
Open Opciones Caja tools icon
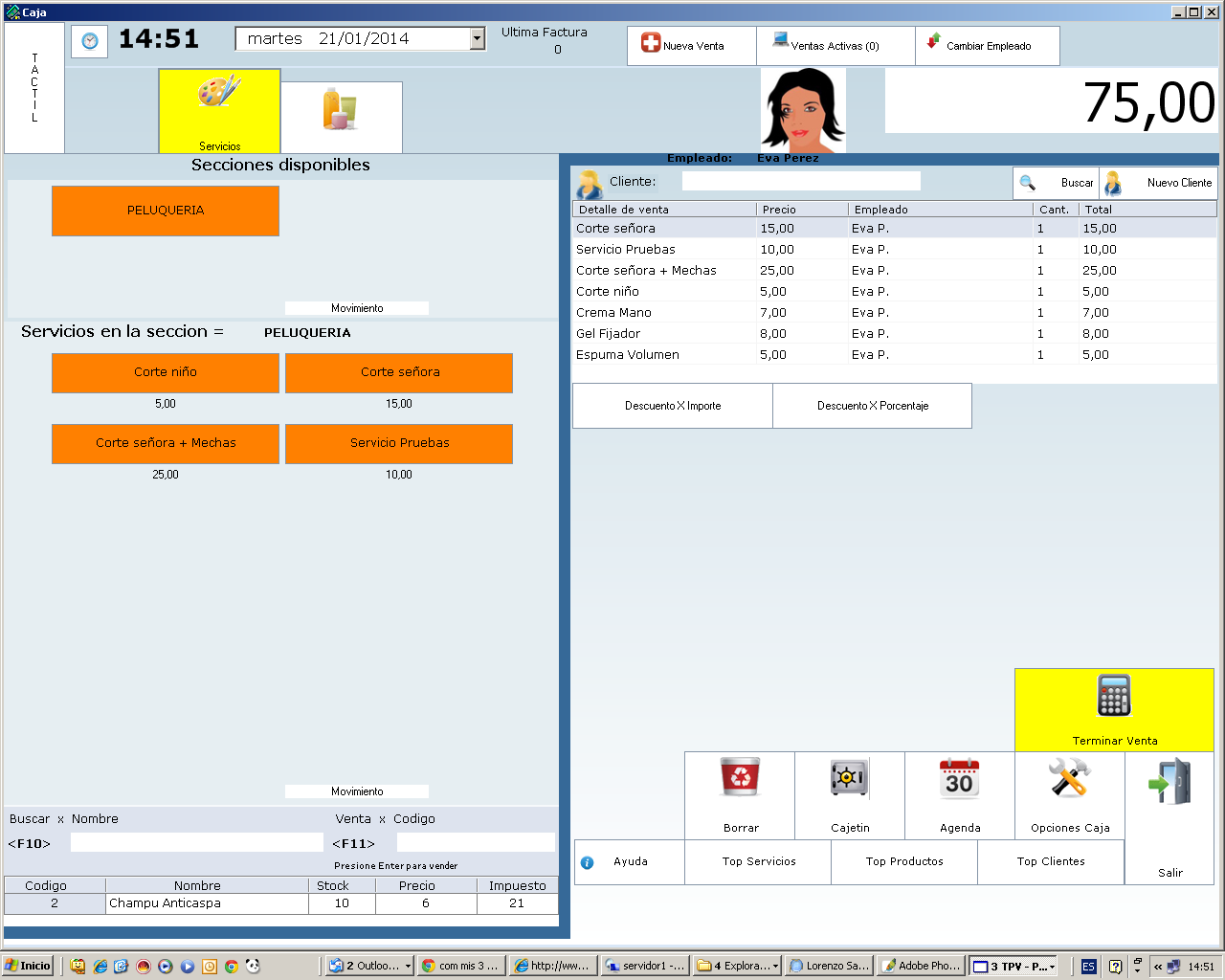click(1069, 778)
